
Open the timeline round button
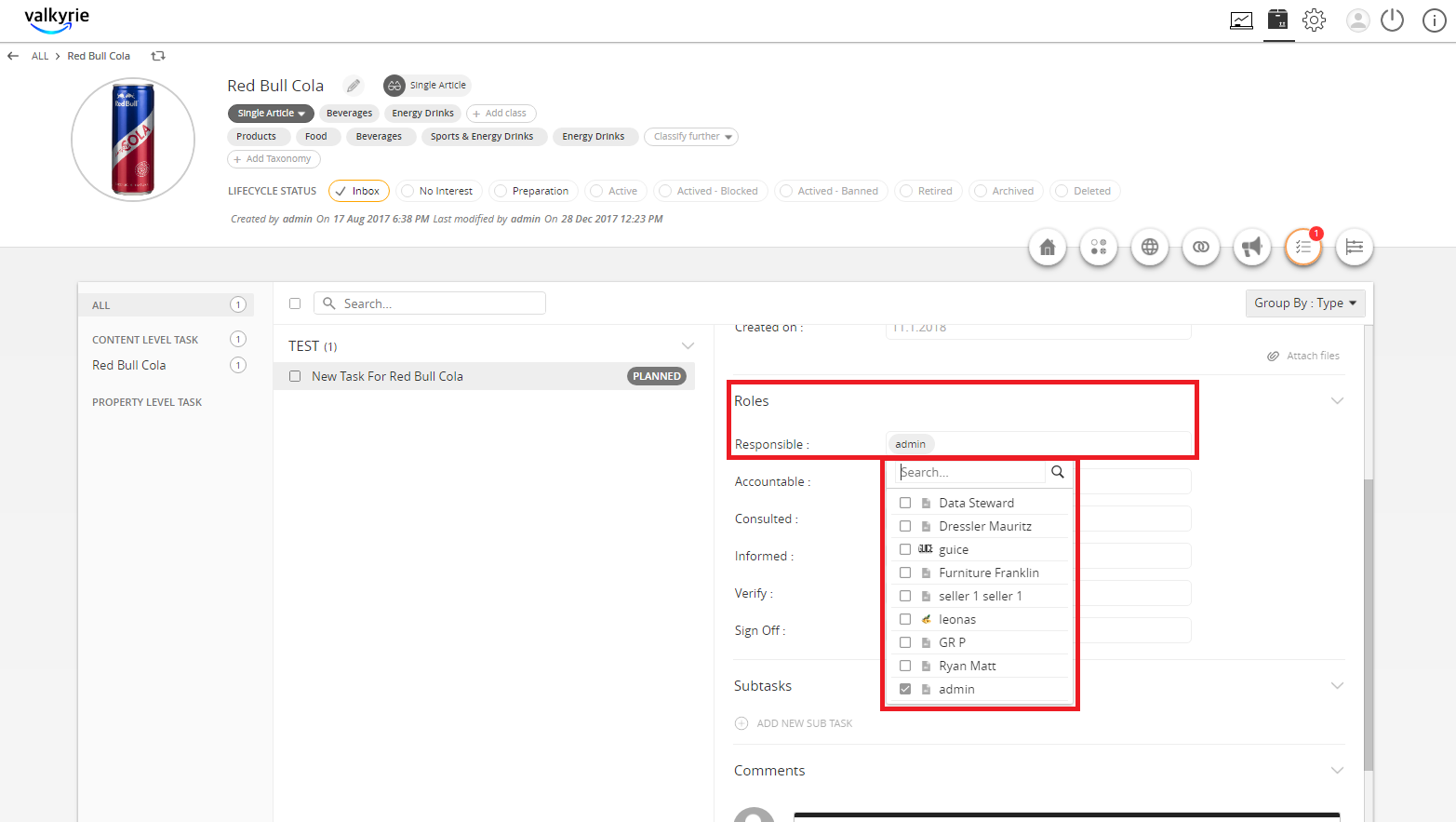[x=1355, y=248]
